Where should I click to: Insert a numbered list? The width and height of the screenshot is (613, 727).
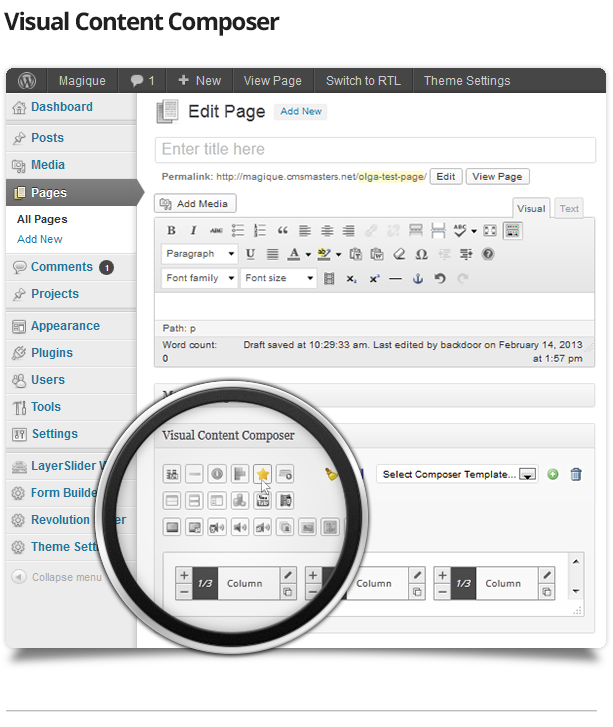coord(260,230)
